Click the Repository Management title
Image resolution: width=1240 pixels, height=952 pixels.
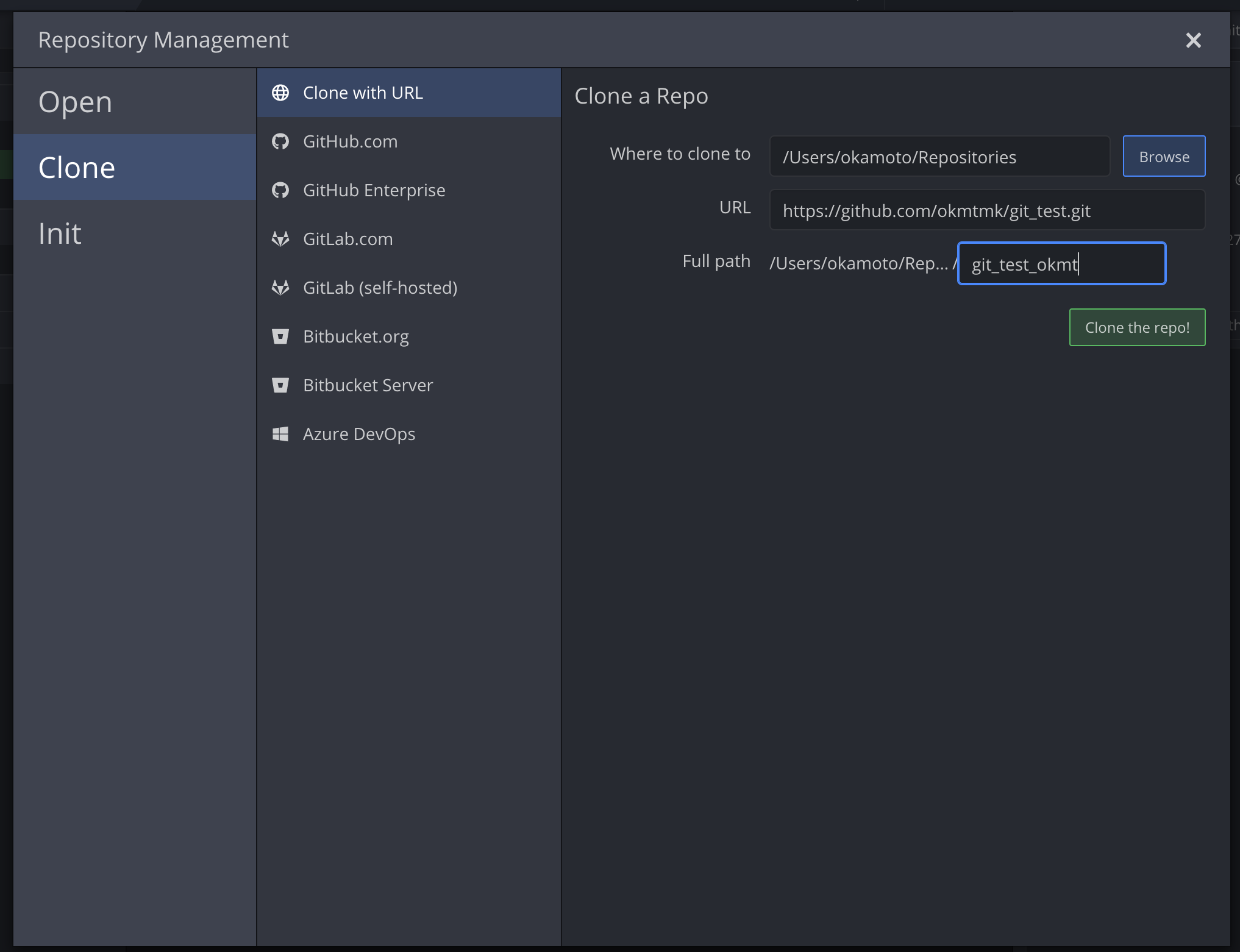point(163,40)
